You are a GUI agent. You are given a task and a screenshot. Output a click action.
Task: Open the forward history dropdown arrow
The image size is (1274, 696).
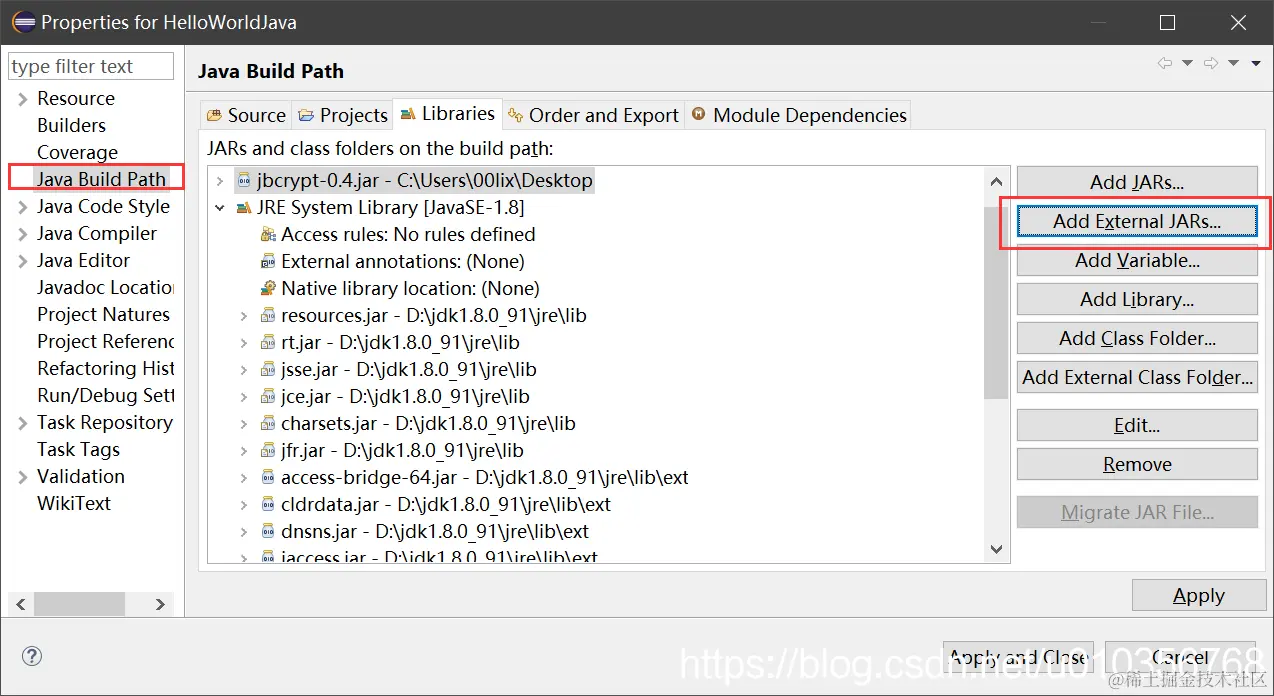click(x=1234, y=63)
